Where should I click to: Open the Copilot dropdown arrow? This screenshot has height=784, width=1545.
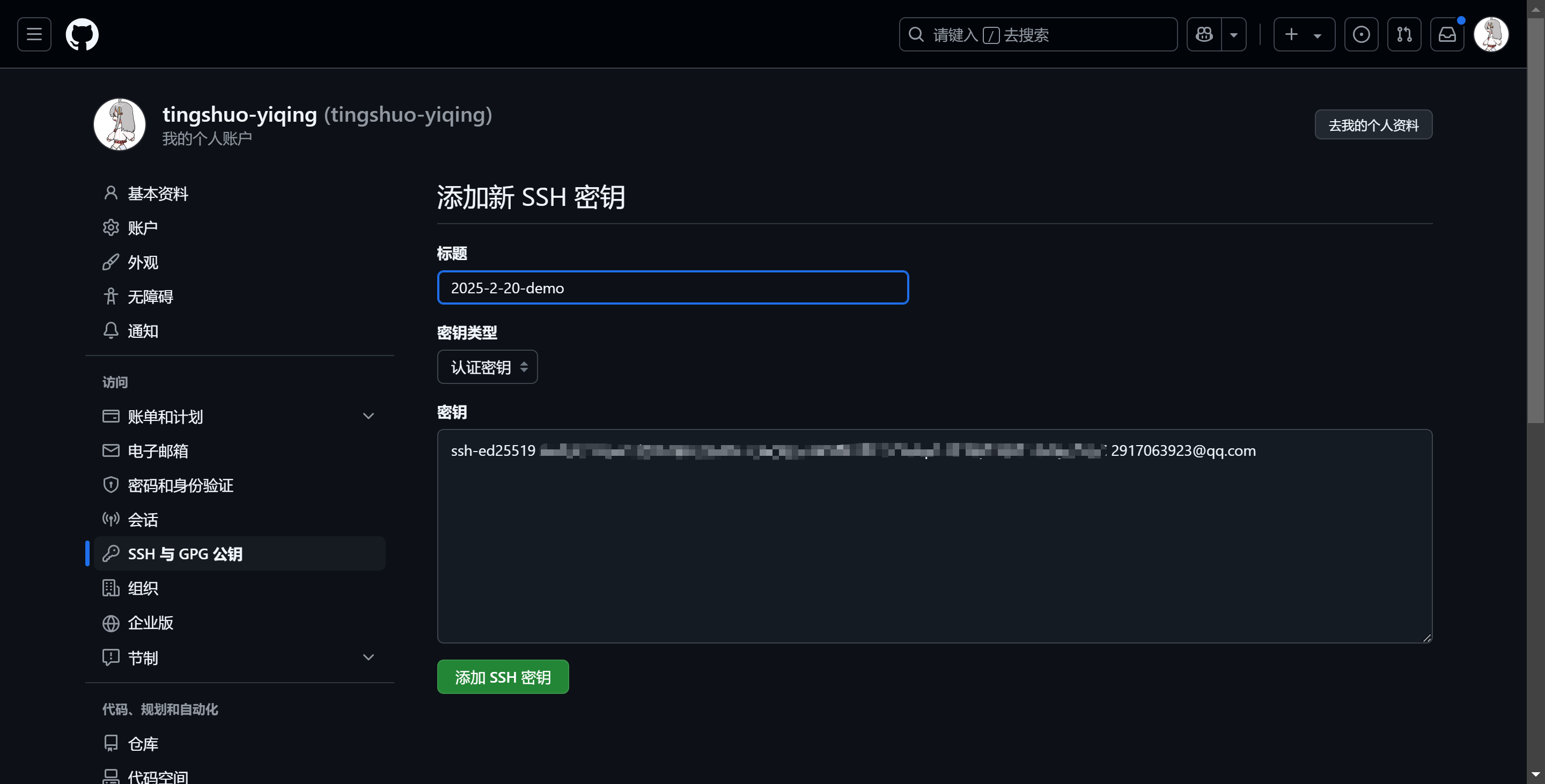[1234, 34]
